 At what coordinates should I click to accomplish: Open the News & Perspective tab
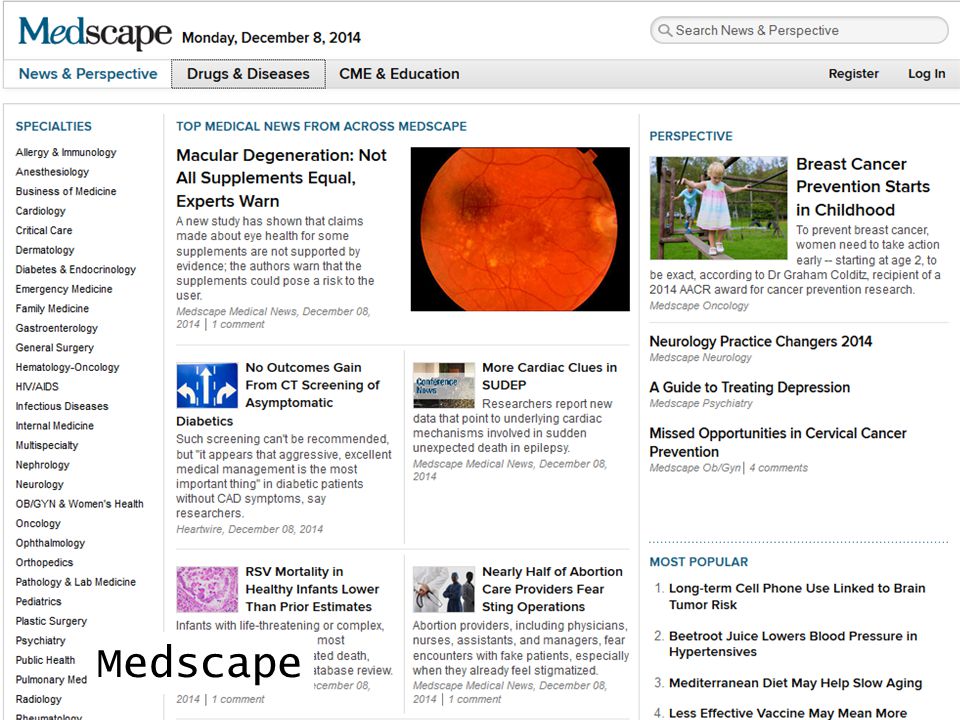tap(88, 73)
